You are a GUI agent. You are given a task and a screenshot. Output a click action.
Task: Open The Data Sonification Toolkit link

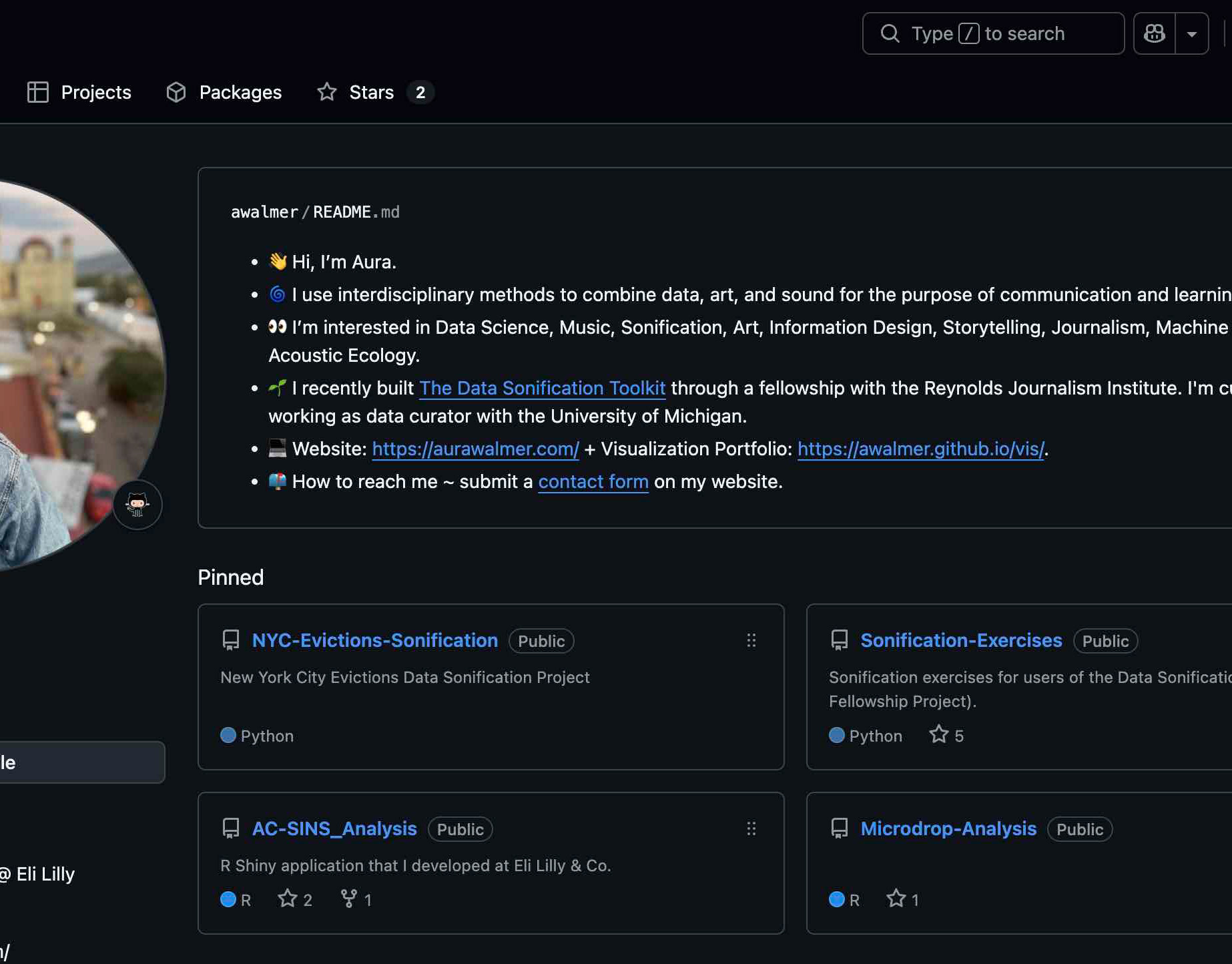(x=542, y=388)
